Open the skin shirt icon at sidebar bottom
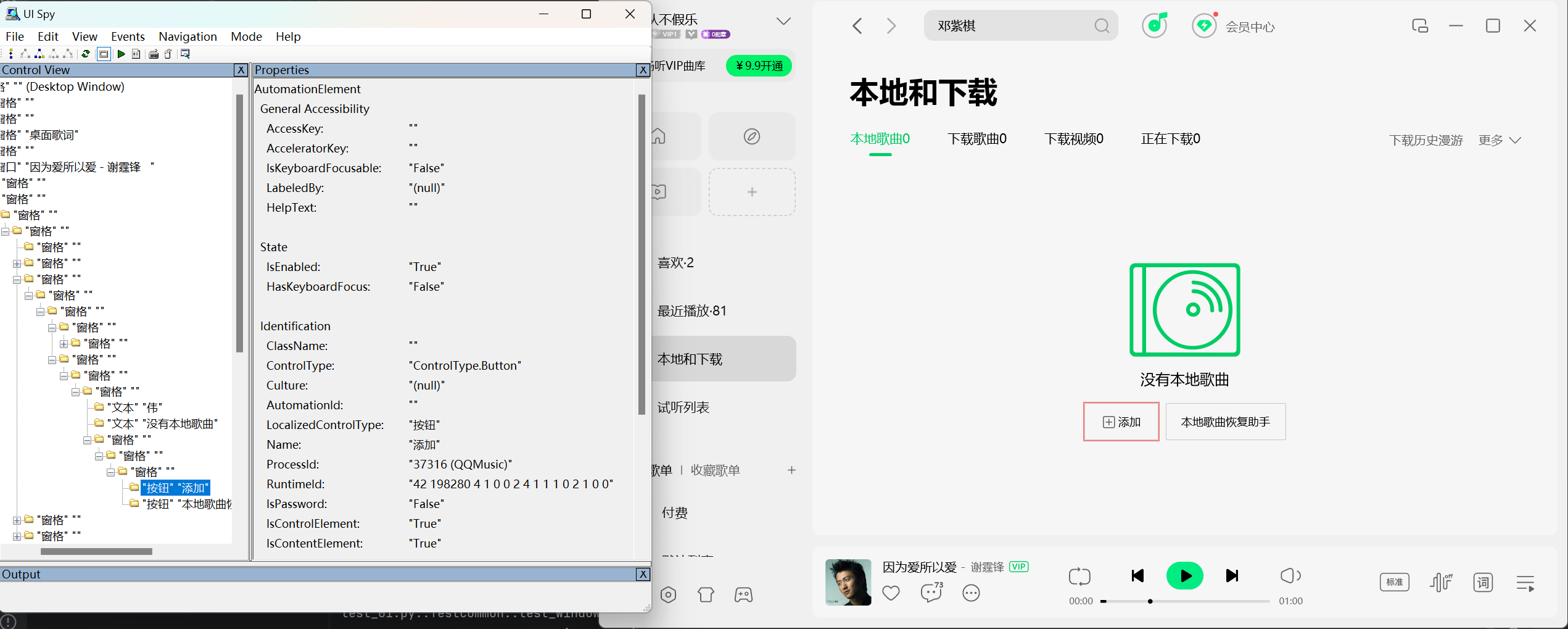 pyautogui.click(x=706, y=594)
